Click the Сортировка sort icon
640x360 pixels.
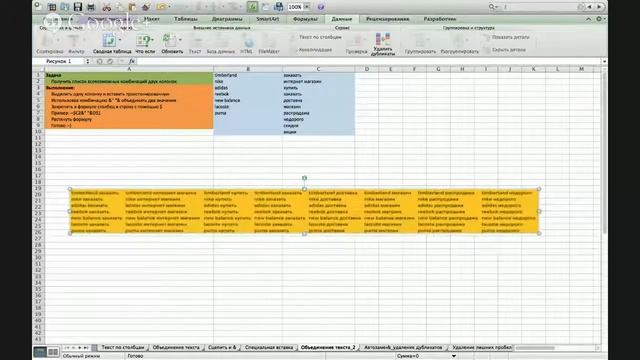[48, 41]
